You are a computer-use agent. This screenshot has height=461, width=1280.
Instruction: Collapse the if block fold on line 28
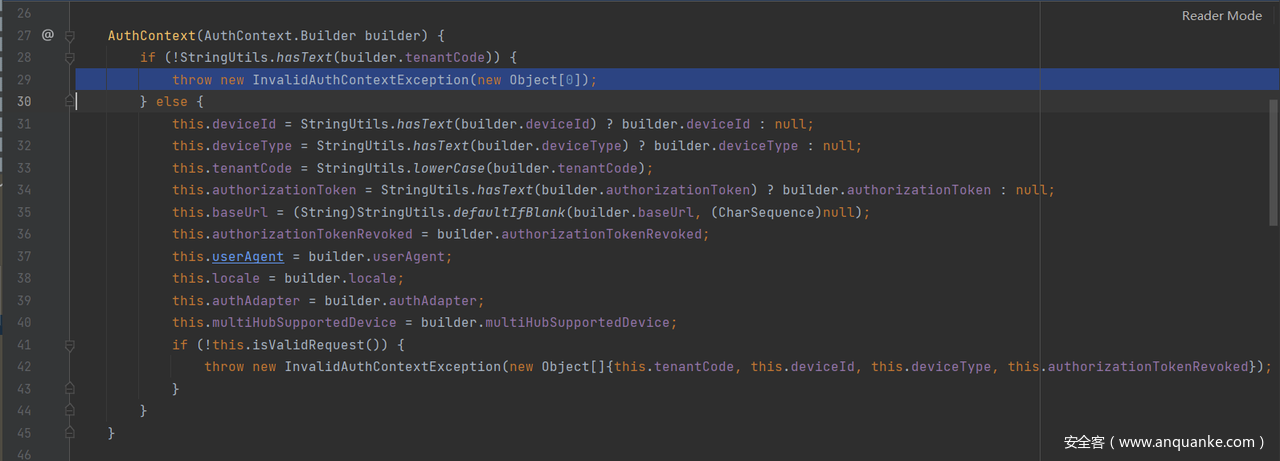[x=70, y=58]
